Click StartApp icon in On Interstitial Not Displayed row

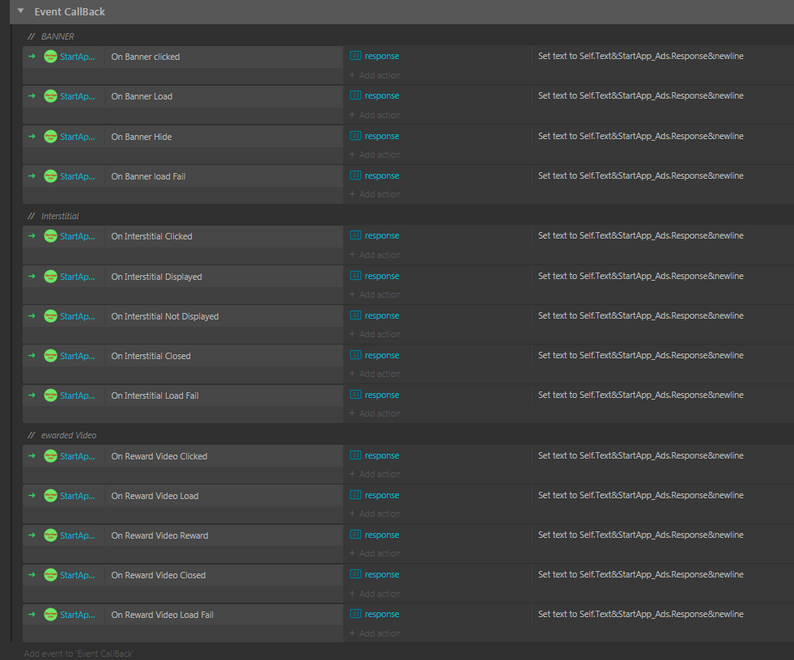coord(51,316)
